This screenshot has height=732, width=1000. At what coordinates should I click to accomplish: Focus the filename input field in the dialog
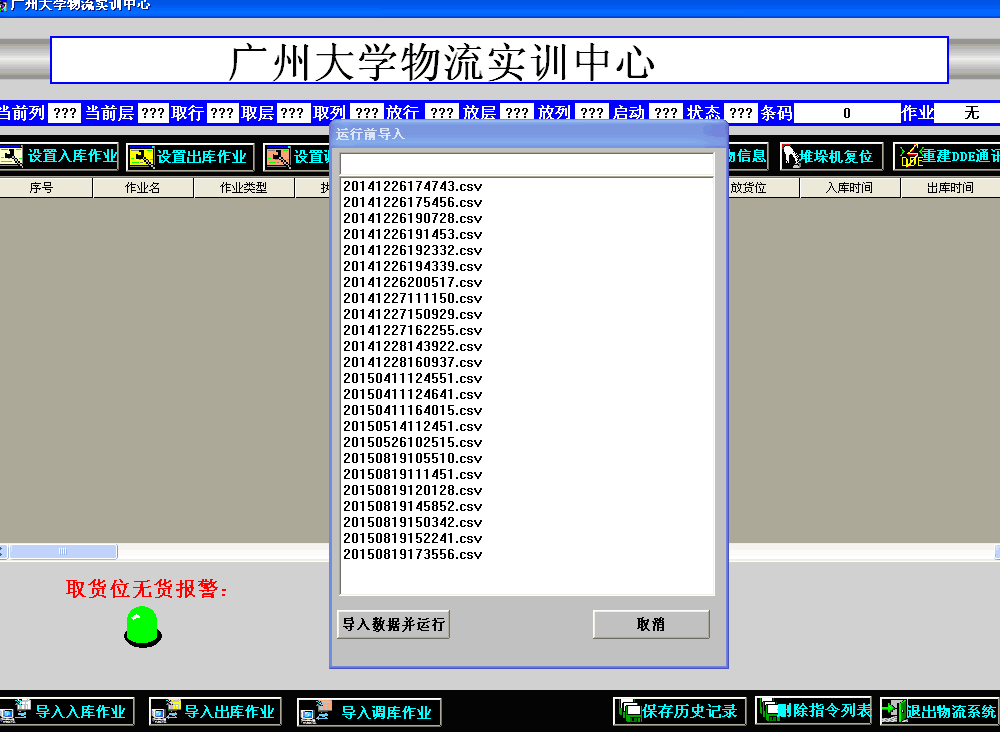coord(527,165)
